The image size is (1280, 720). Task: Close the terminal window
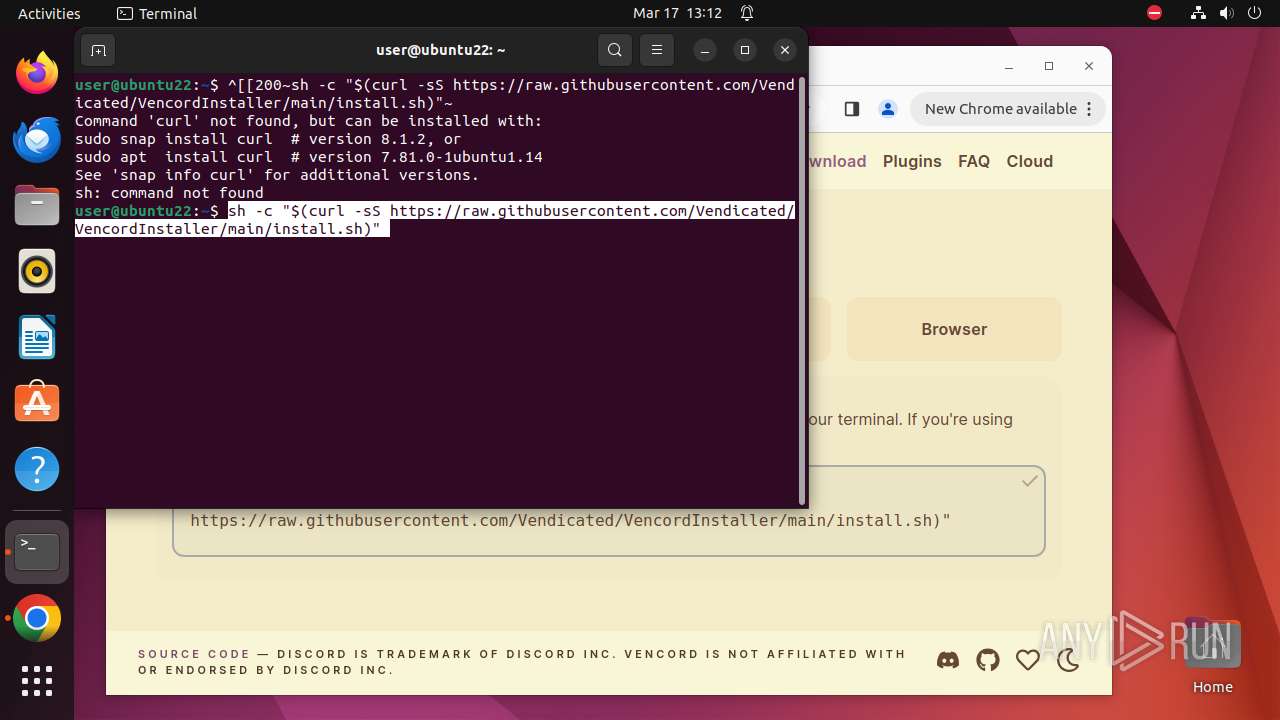click(x=785, y=50)
